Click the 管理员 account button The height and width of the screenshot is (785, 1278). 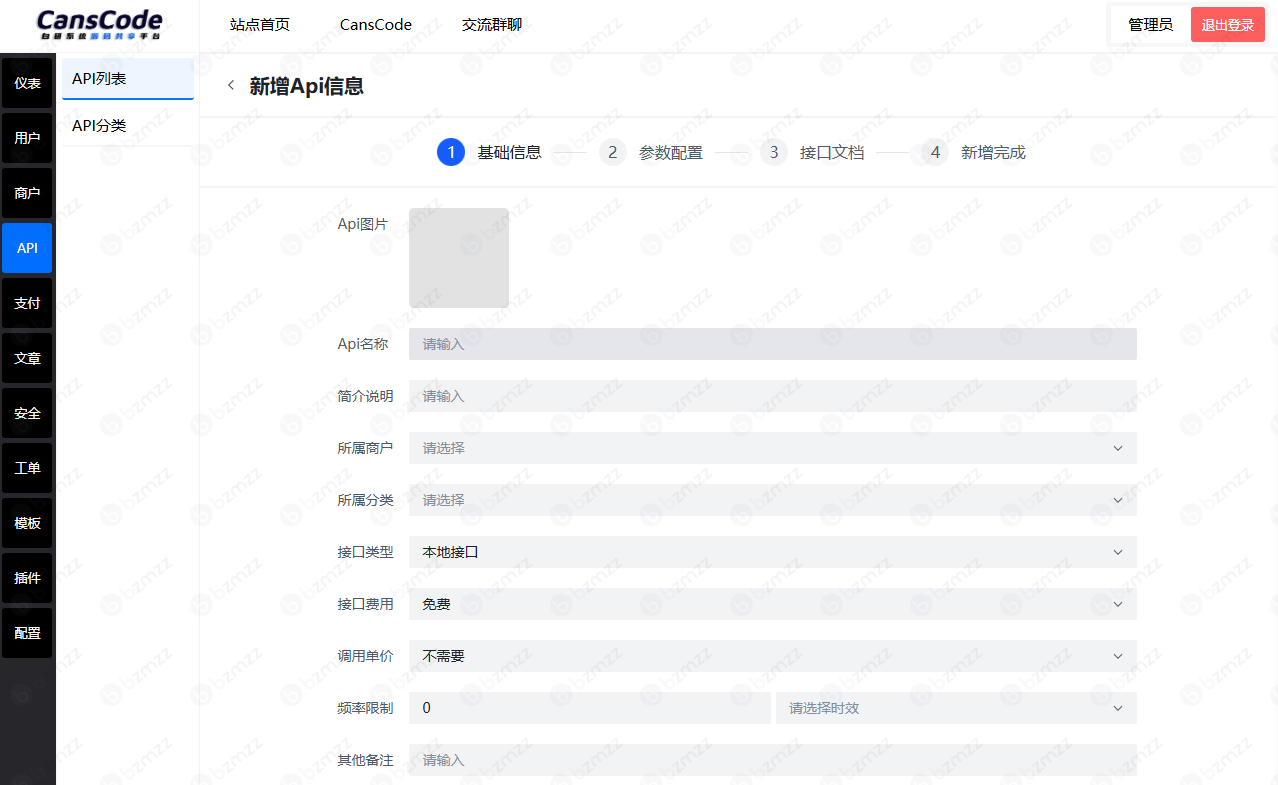click(x=1150, y=25)
